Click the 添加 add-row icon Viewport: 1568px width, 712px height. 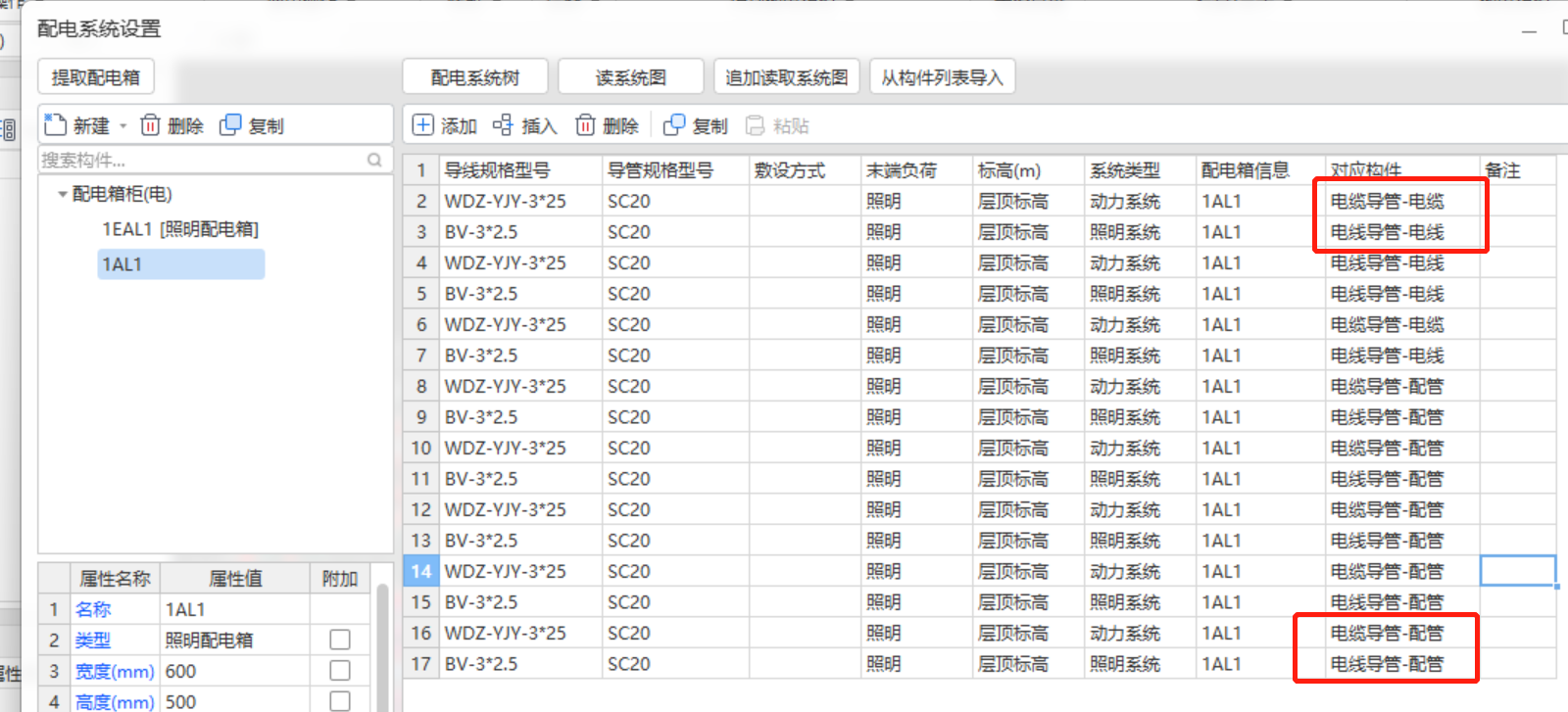point(422,125)
